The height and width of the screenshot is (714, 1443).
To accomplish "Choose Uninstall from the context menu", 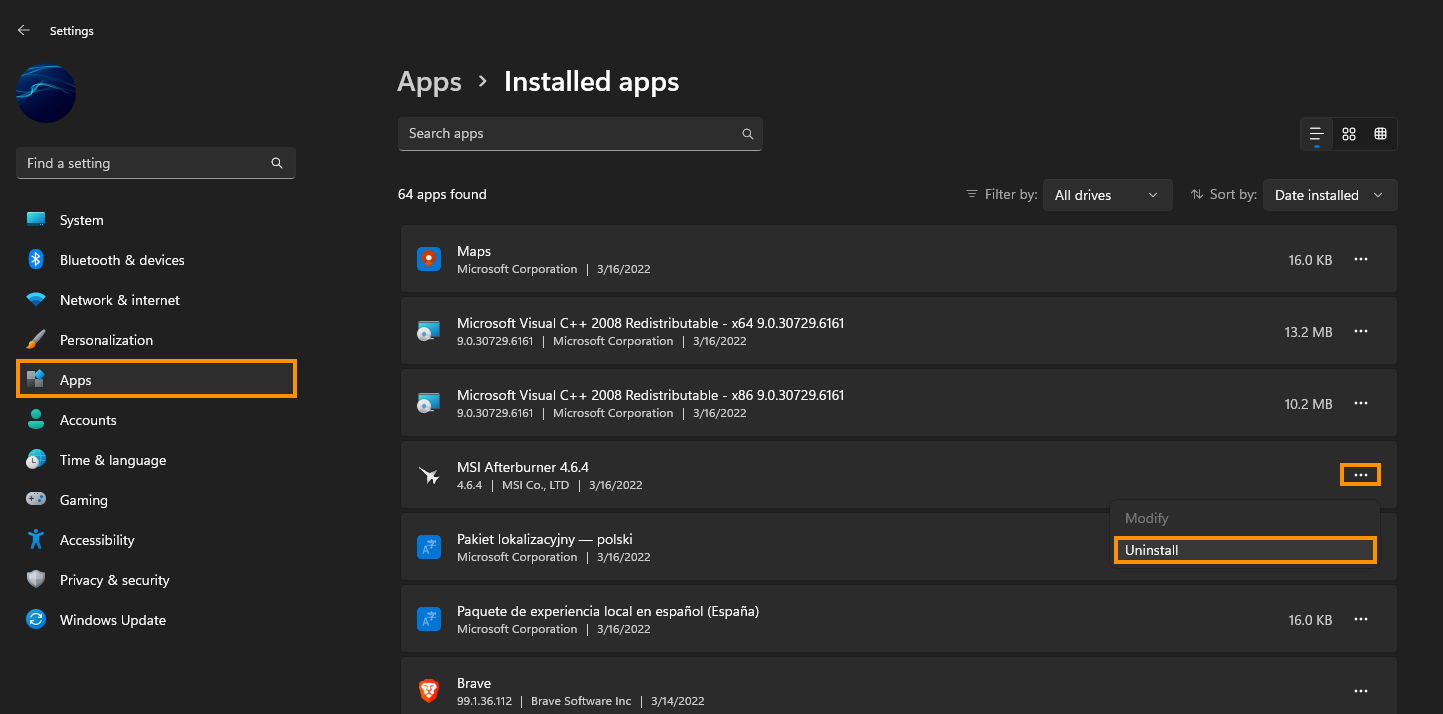I will (x=1245, y=550).
